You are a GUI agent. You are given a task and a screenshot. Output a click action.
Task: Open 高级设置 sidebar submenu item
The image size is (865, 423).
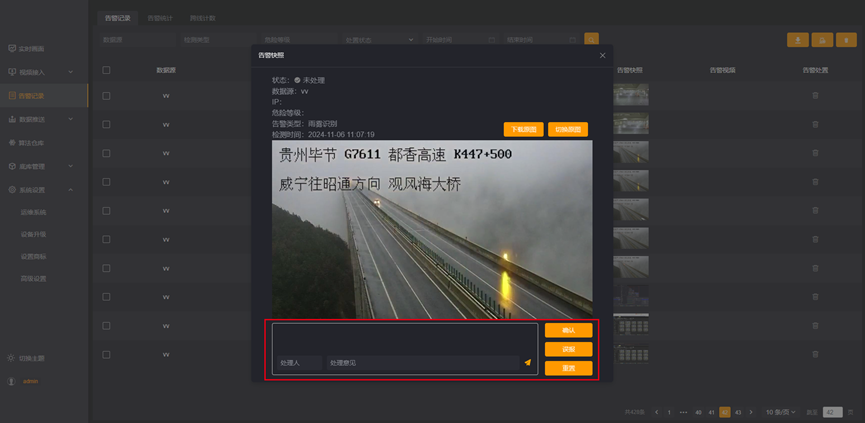(34, 279)
